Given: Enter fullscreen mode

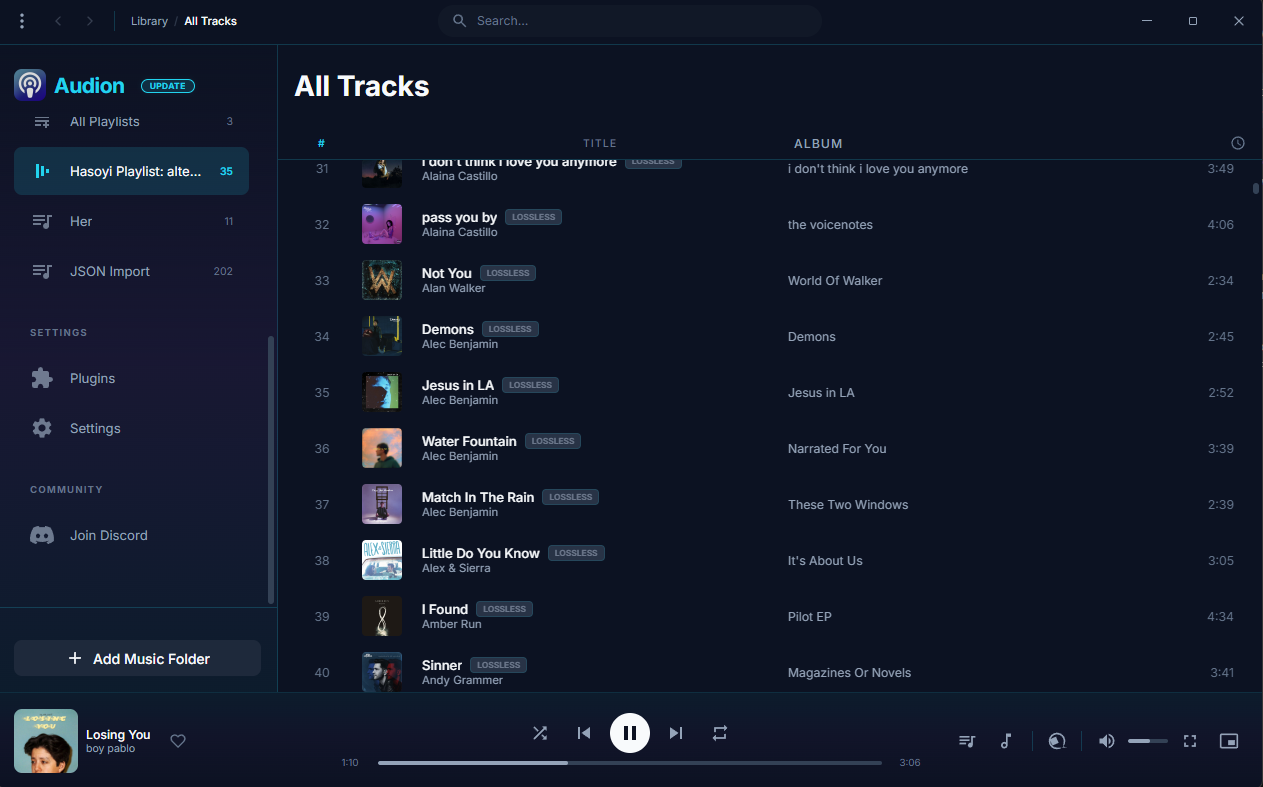Looking at the screenshot, I should tap(1189, 741).
